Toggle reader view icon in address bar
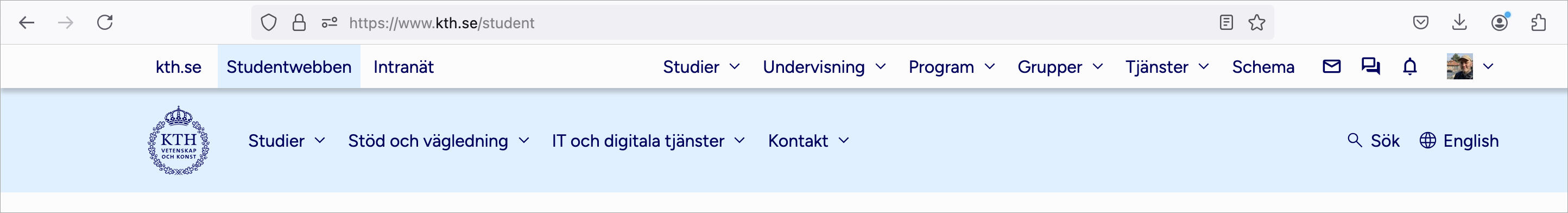Viewport: 1568px width, 213px height. click(x=1226, y=22)
